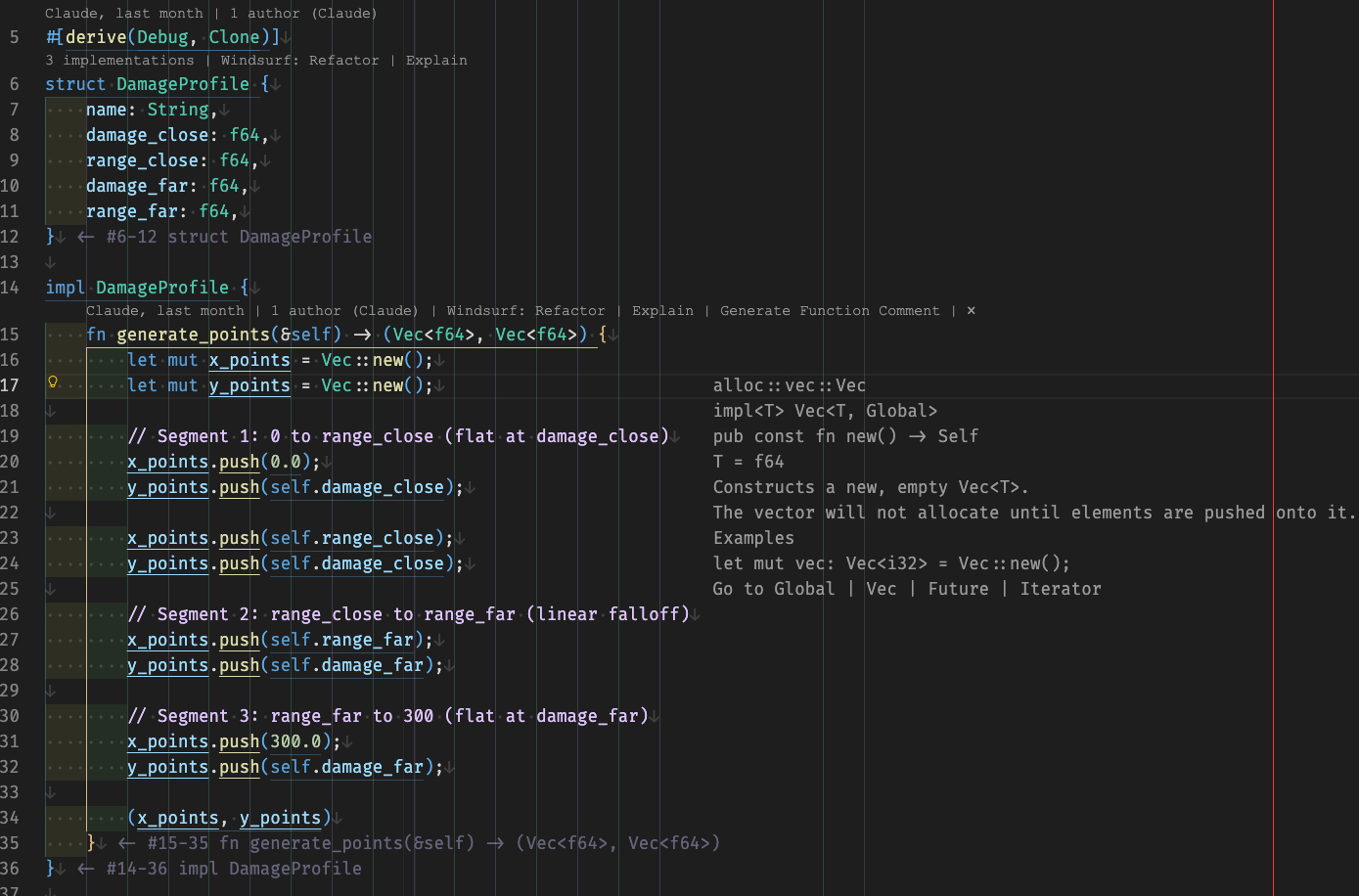Open "1 author (Claude)" above the derive attribute

click(303, 14)
